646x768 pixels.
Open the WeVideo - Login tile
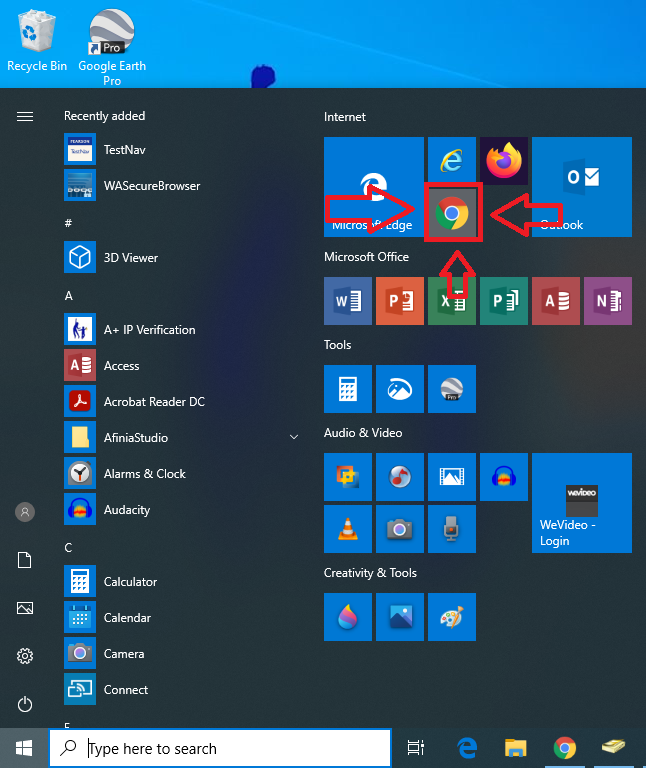(x=582, y=503)
